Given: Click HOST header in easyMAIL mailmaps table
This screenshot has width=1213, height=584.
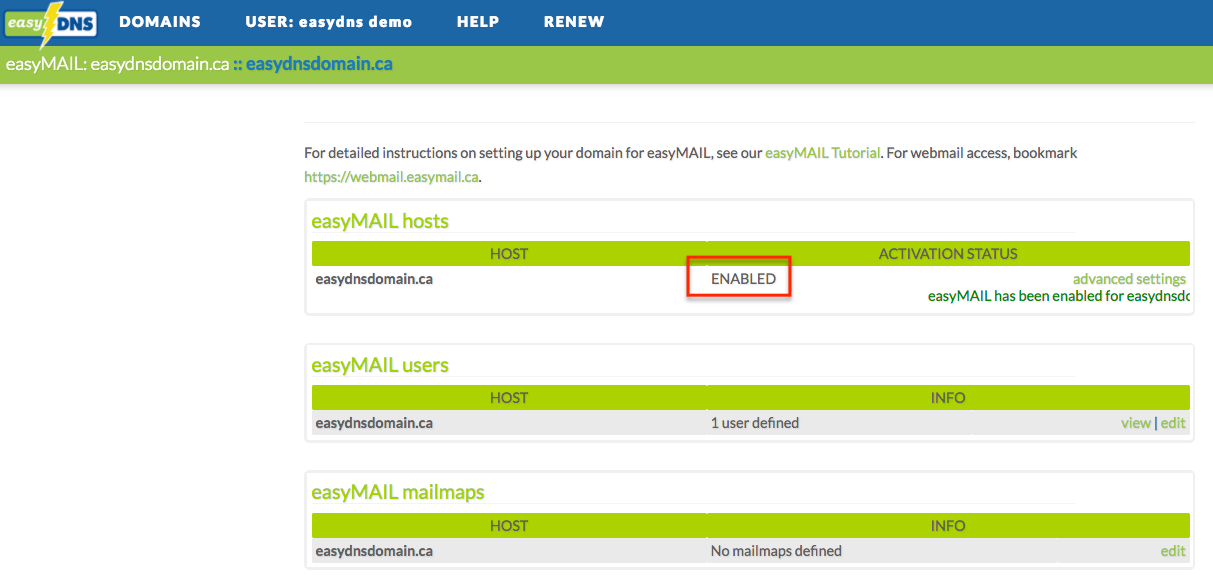Looking at the screenshot, I should (509, 526).
